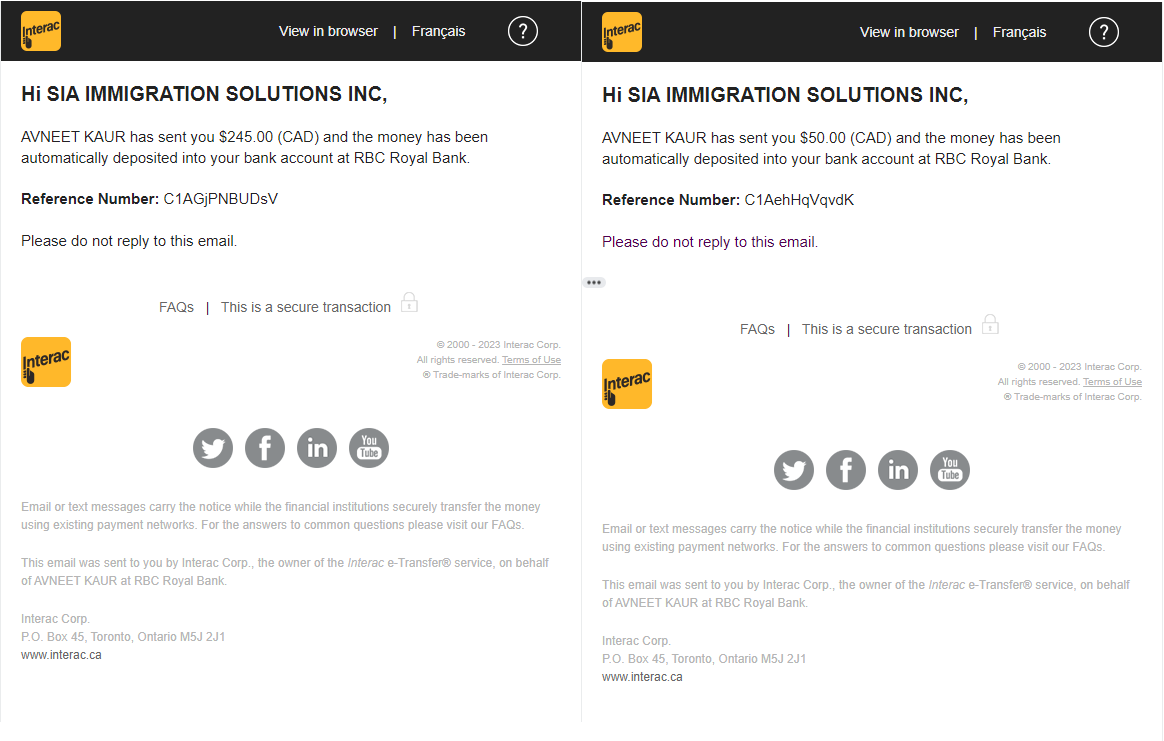Click the LinkedIn icon in the right email
Image resolution: width=1164 pixels, height=741 pixels.
click(898, 470)
